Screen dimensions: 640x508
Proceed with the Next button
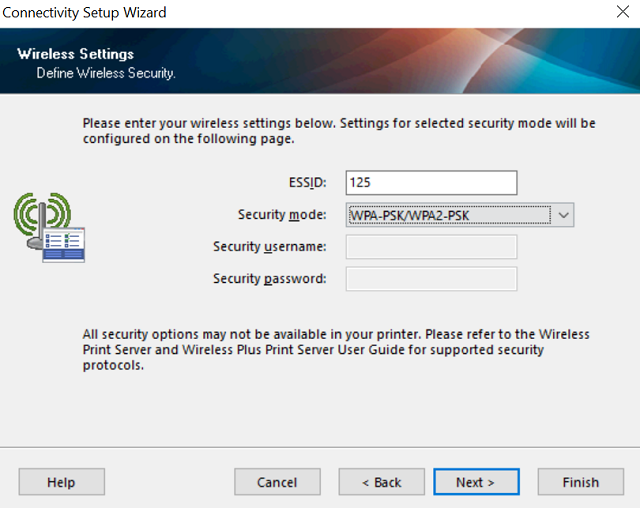click(x=475, y=482)
